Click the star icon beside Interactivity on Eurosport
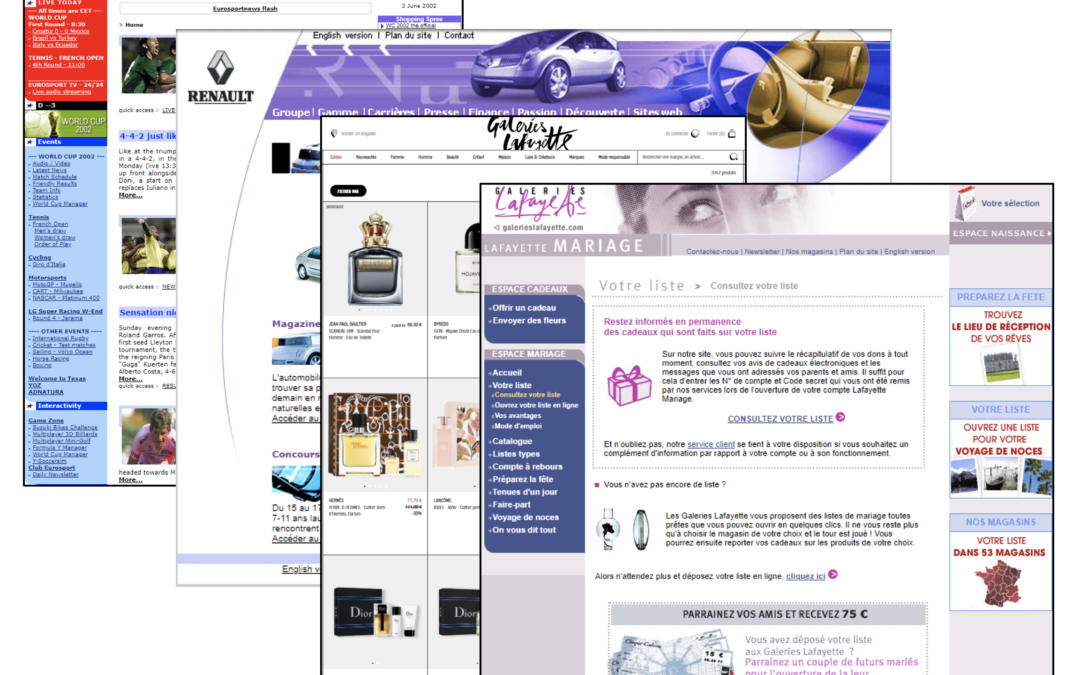The image size is (1080, 675). tap(30, 406)
